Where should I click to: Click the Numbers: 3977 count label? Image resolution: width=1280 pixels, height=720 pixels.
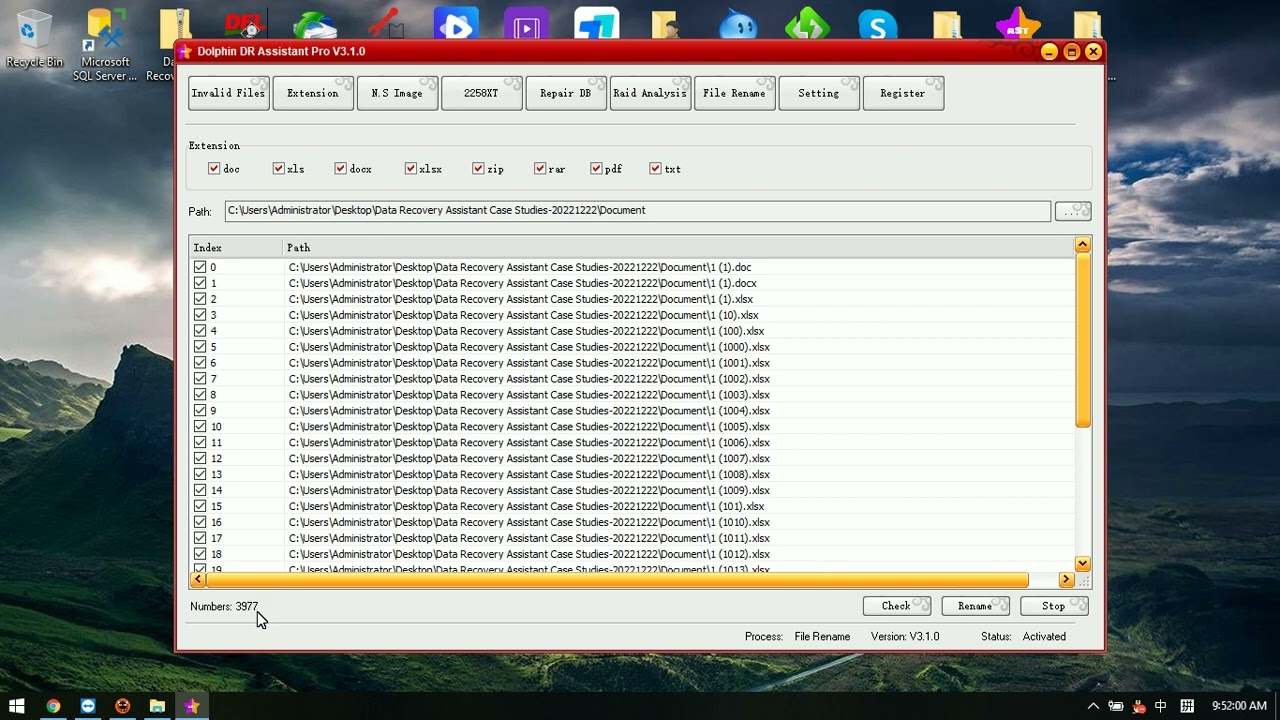224,606
